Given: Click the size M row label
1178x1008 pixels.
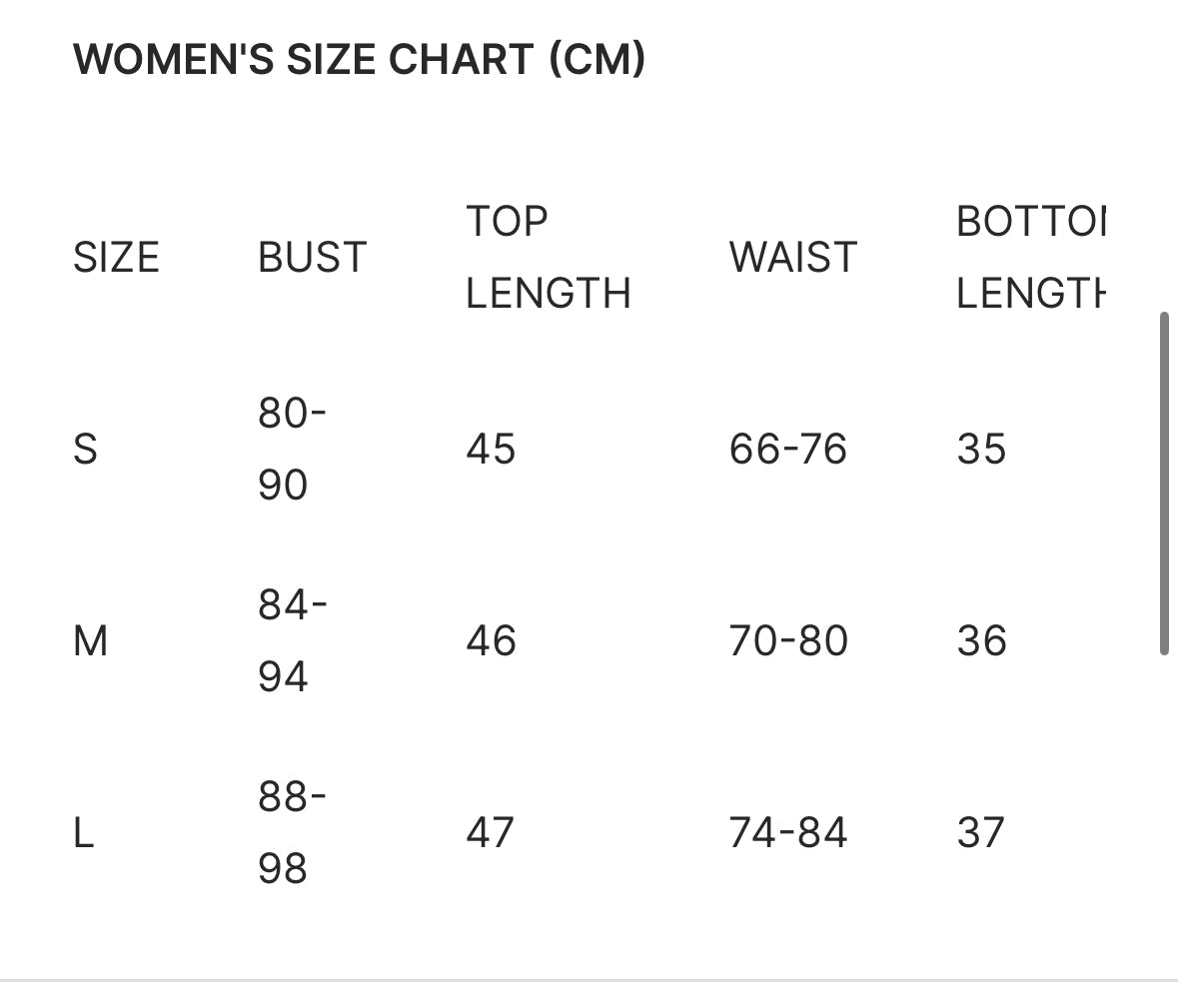Looking at the screenshot, I should (x=90, y=641).
